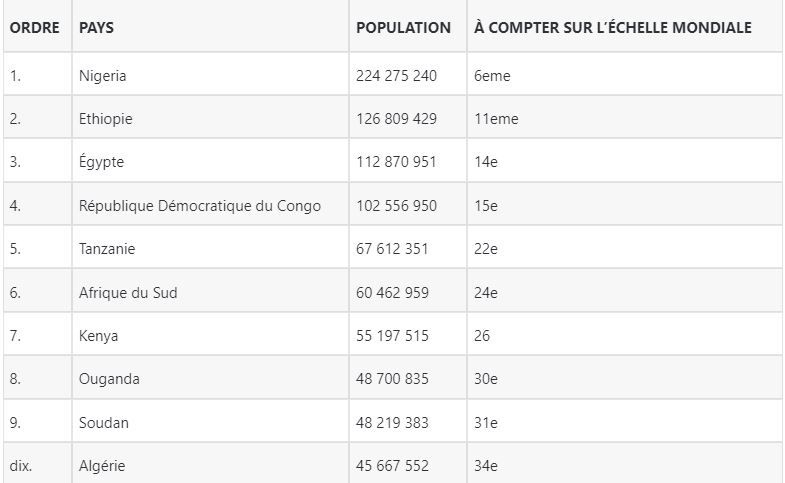Click the POPULATION column header
Screen dimensions: 785x483
(x=404, y=28)
